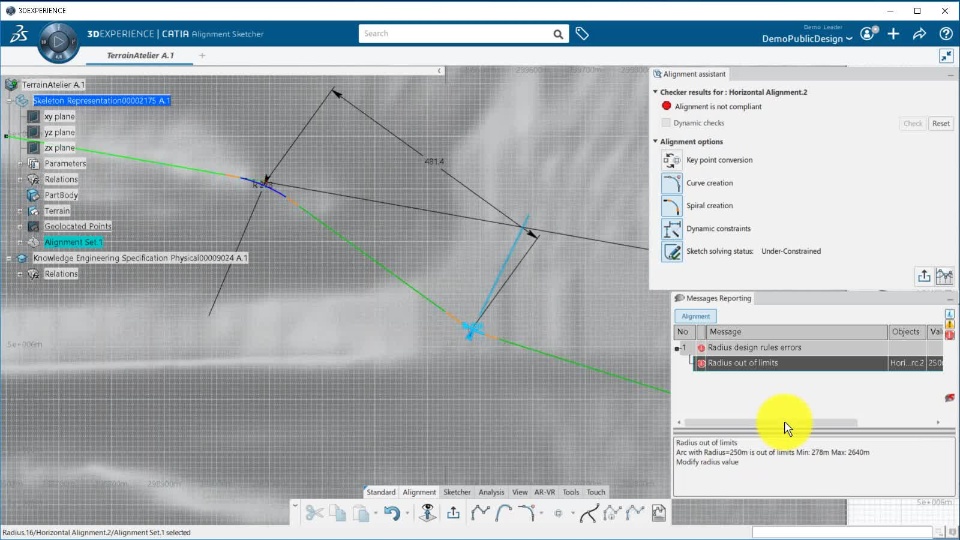Switch to the View toolbar tab
Image resolution: width=960 pixels, height=540 pixels.
(x=520, y=492)
